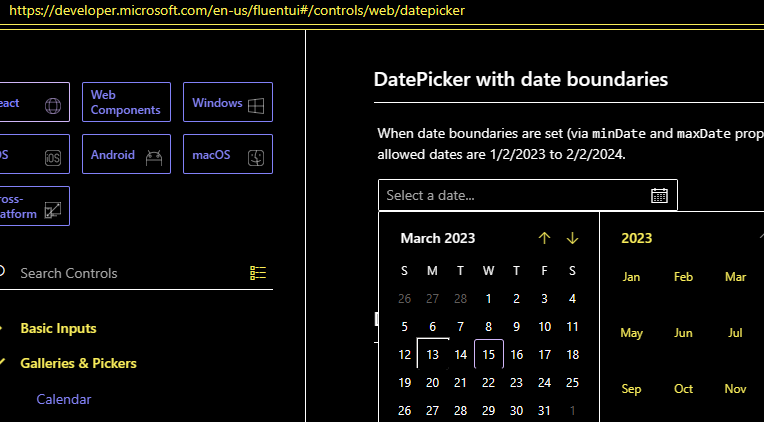
Task: Pick the highlighted day 15
Action: tap(489, 354)
